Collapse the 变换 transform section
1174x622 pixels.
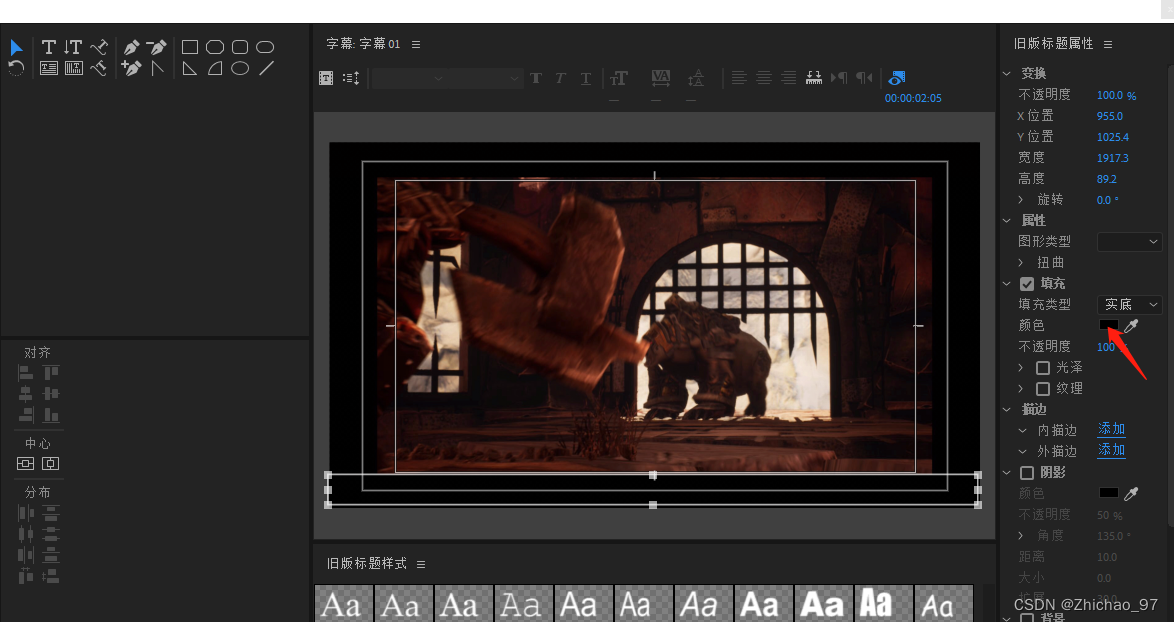(x=1007, y=73)
